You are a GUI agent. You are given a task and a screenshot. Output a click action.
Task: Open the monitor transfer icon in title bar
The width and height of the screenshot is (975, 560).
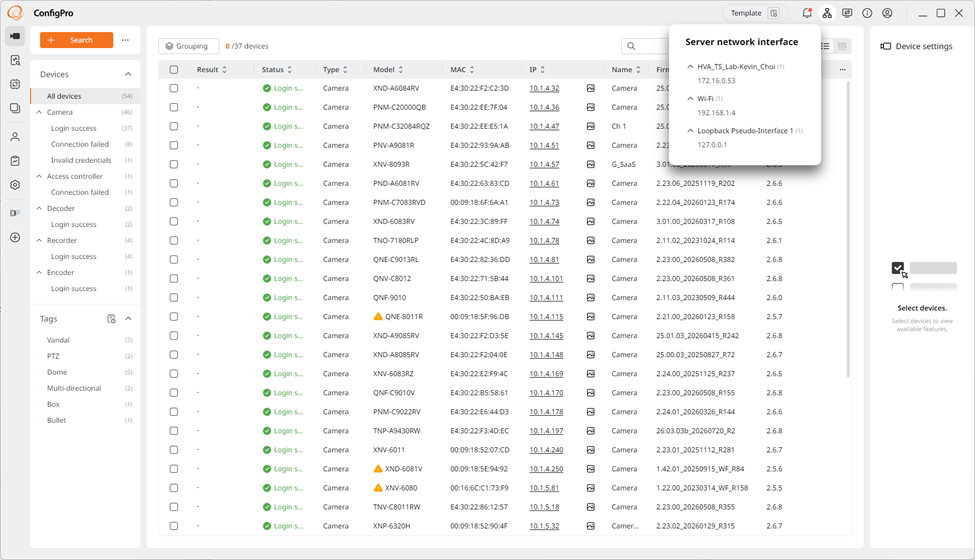click(x=847, y=13)
